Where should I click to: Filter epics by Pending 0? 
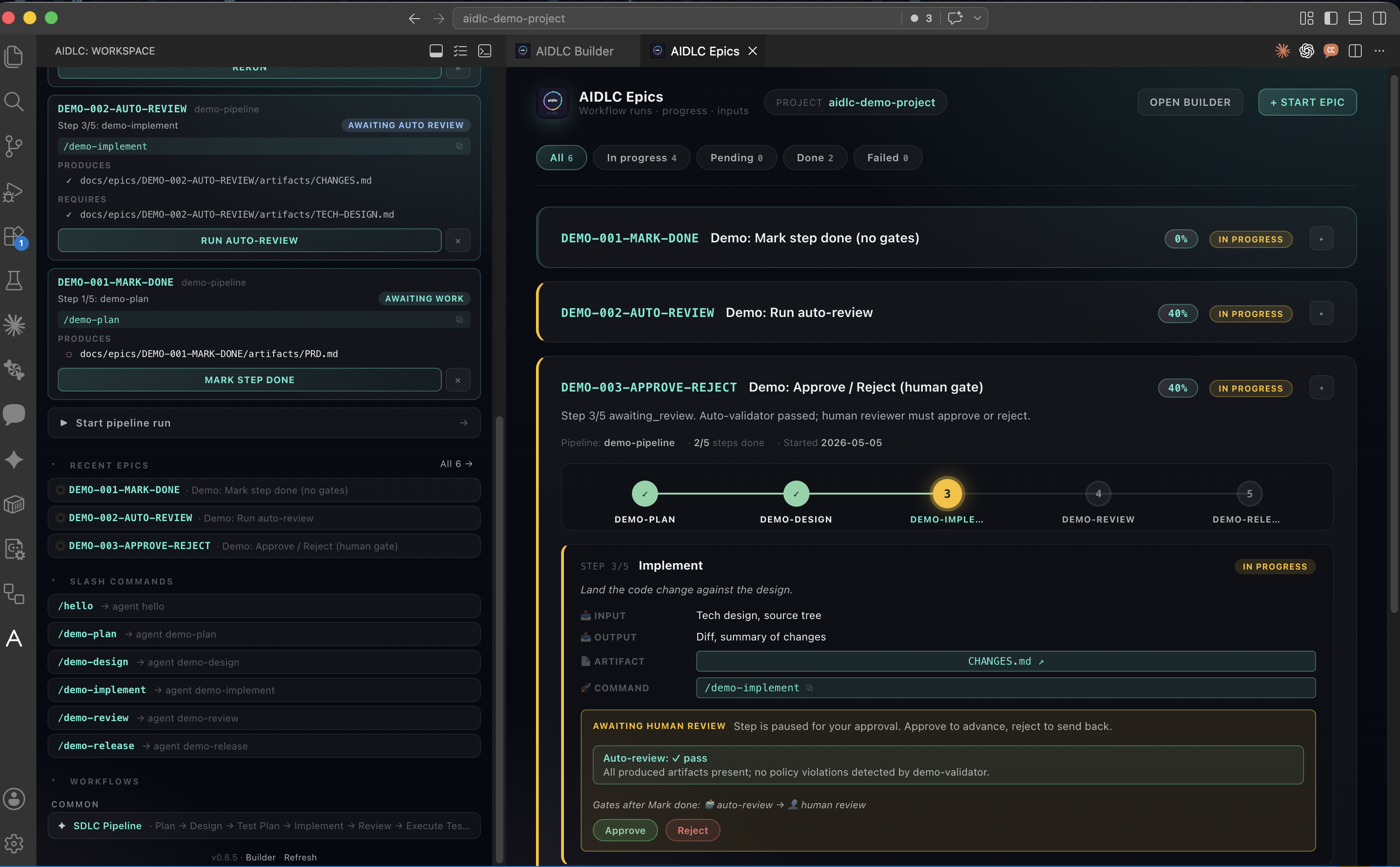pyautogui.click(x=736, y=158)
